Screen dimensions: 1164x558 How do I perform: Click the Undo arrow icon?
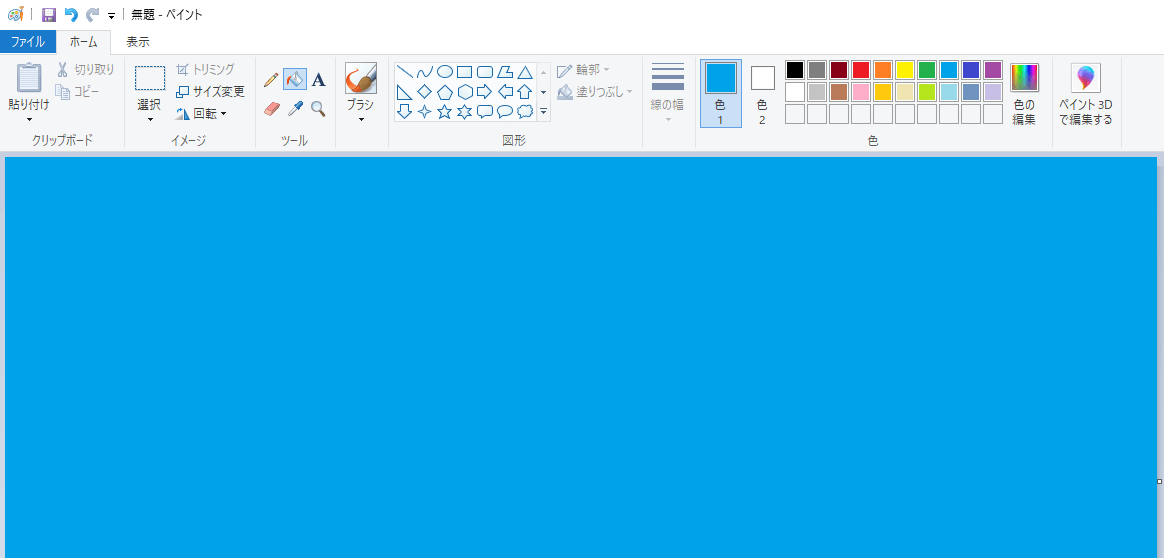point(70,15)
